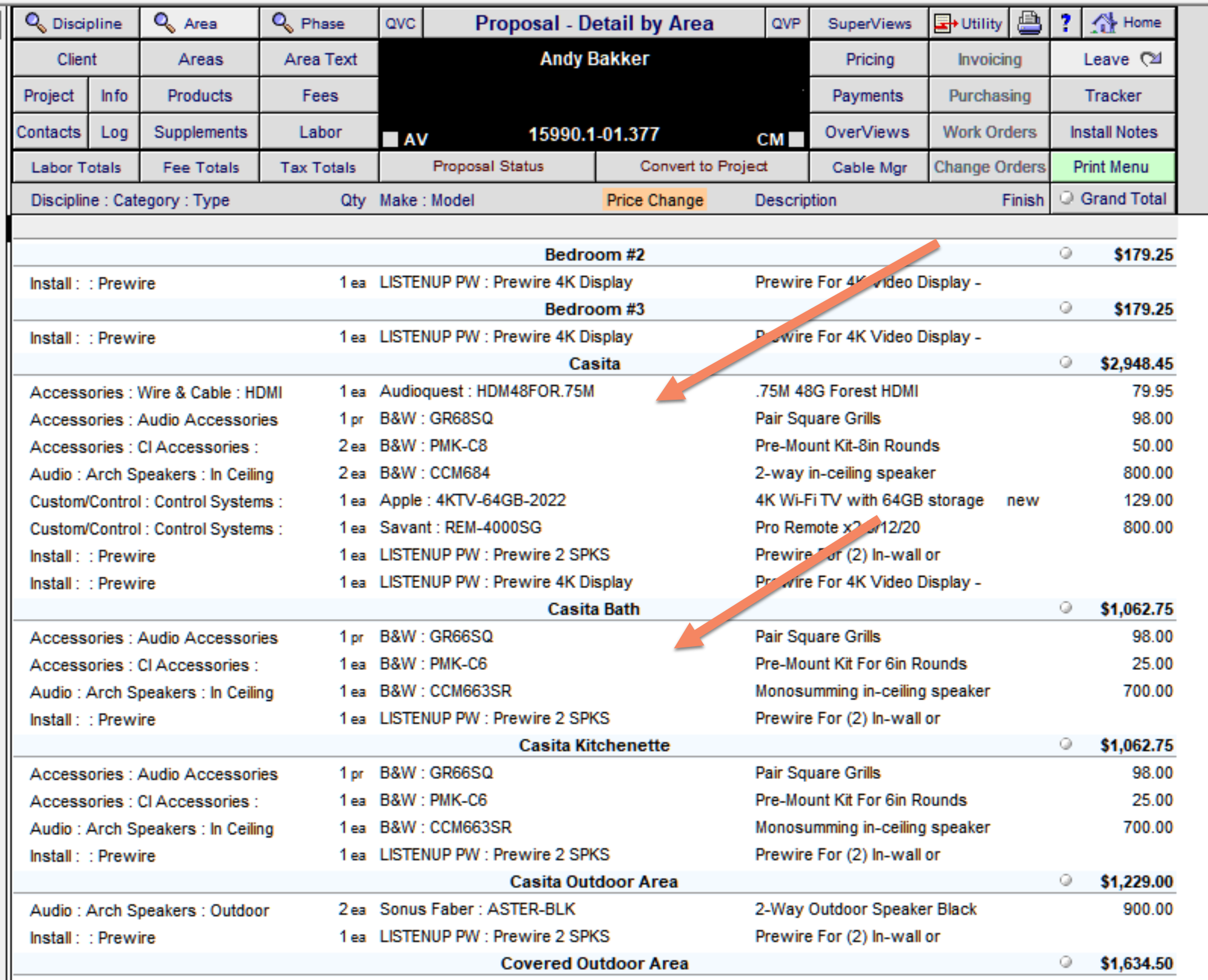Open the Tracker section
This screenshot has width=1208, height=980.
[x=1113, y=96]
